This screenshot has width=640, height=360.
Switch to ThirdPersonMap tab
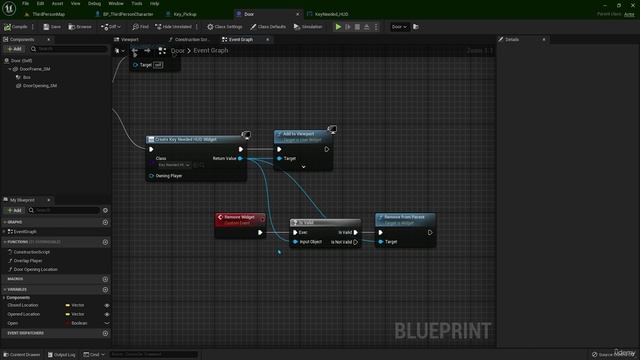click(45, 14)
